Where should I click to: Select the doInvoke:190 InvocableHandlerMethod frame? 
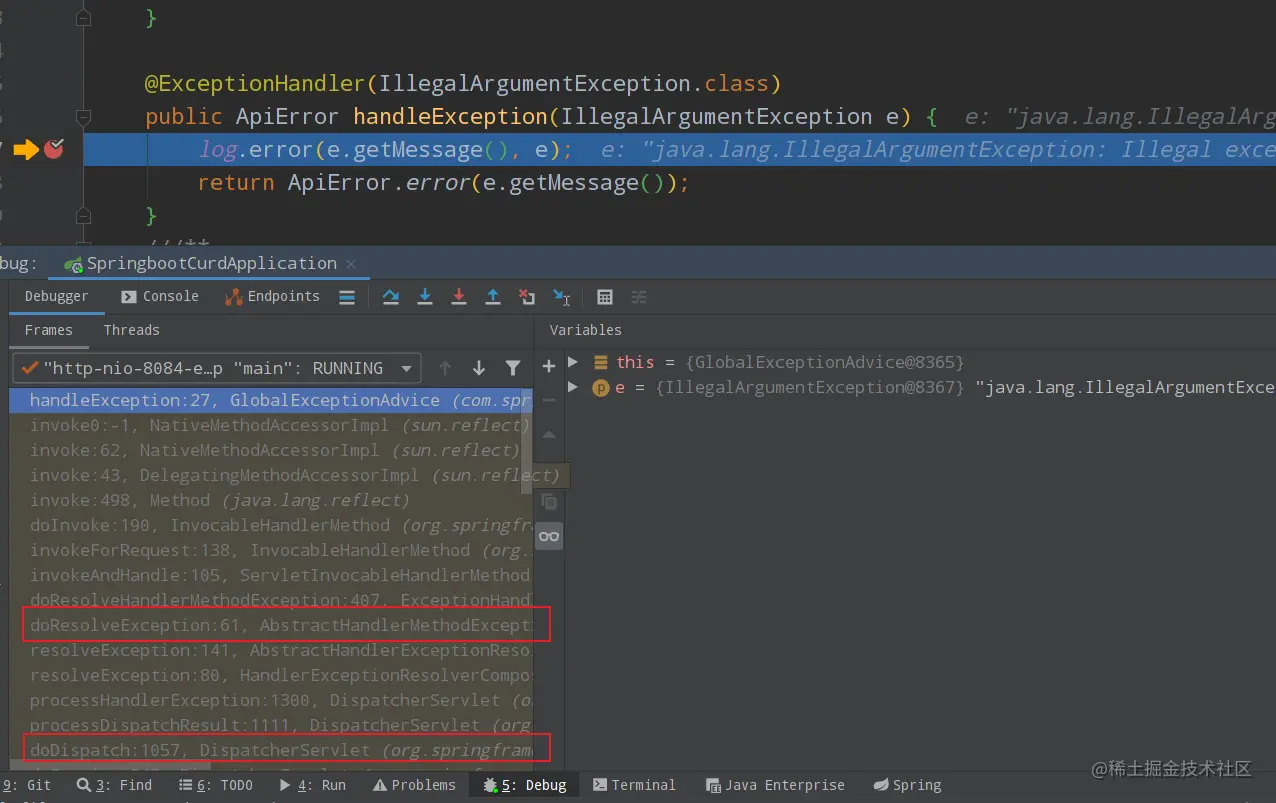tap(271, 525)
